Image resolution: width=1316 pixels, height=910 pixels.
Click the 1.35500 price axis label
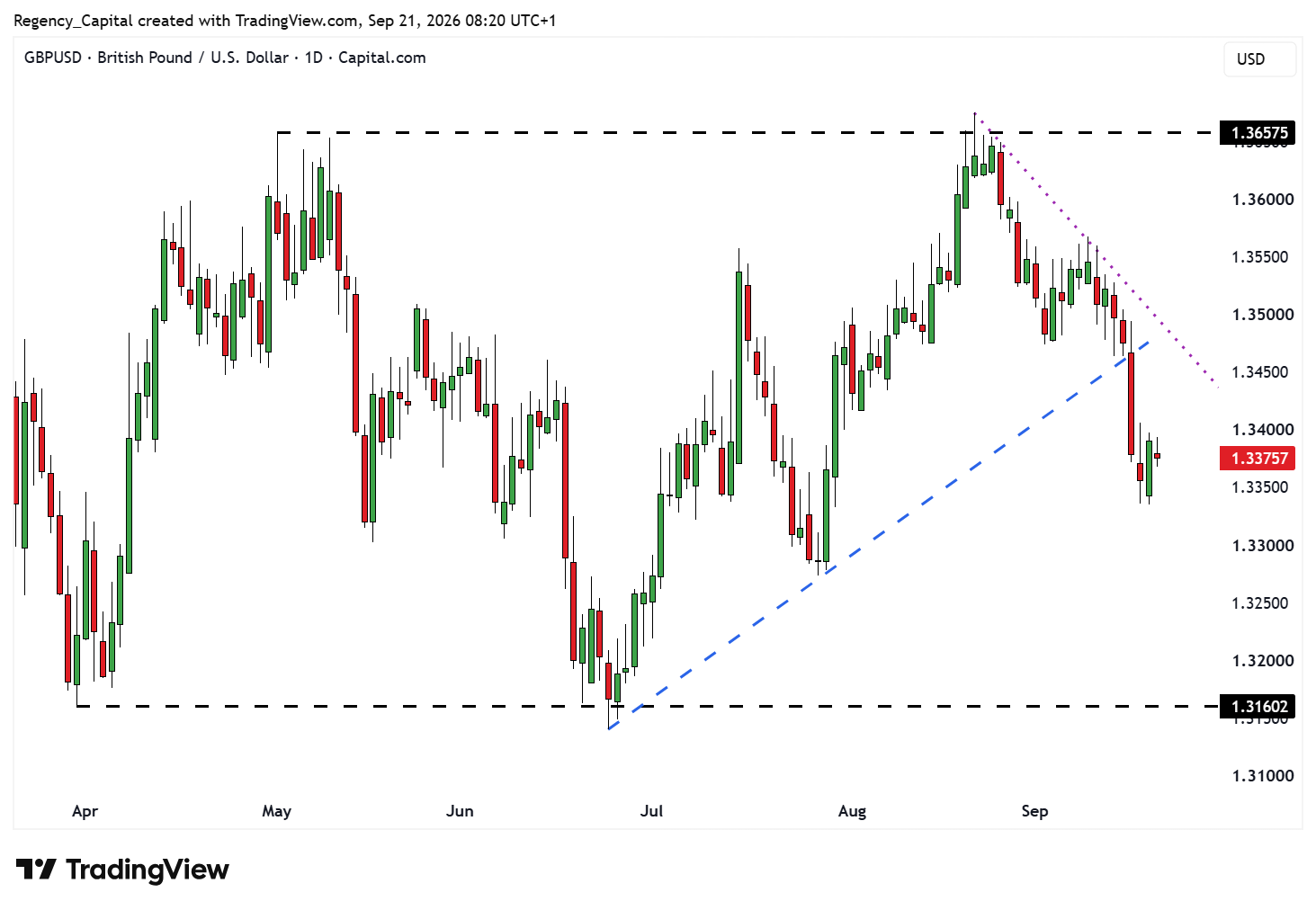pyautogui.click(x=1259, y=257)
